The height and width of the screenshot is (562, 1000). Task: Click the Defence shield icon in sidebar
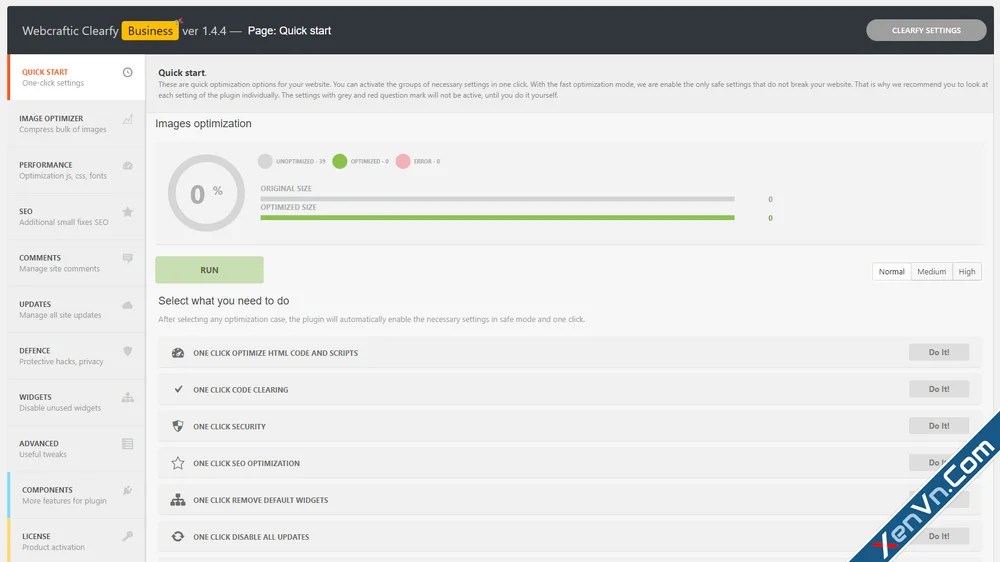(128, 351)
